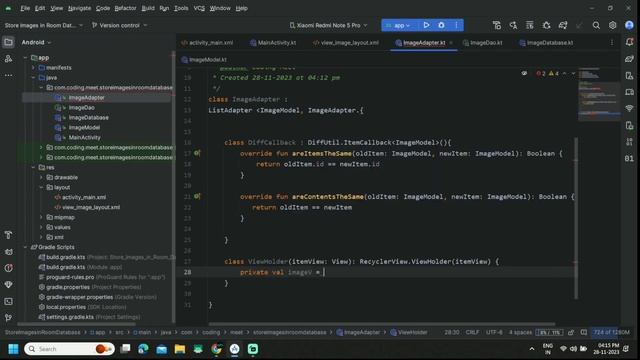This screenshot has width=640, height=360.
Task: Open Running Devices icon in right sidebar
Action: 629,92
